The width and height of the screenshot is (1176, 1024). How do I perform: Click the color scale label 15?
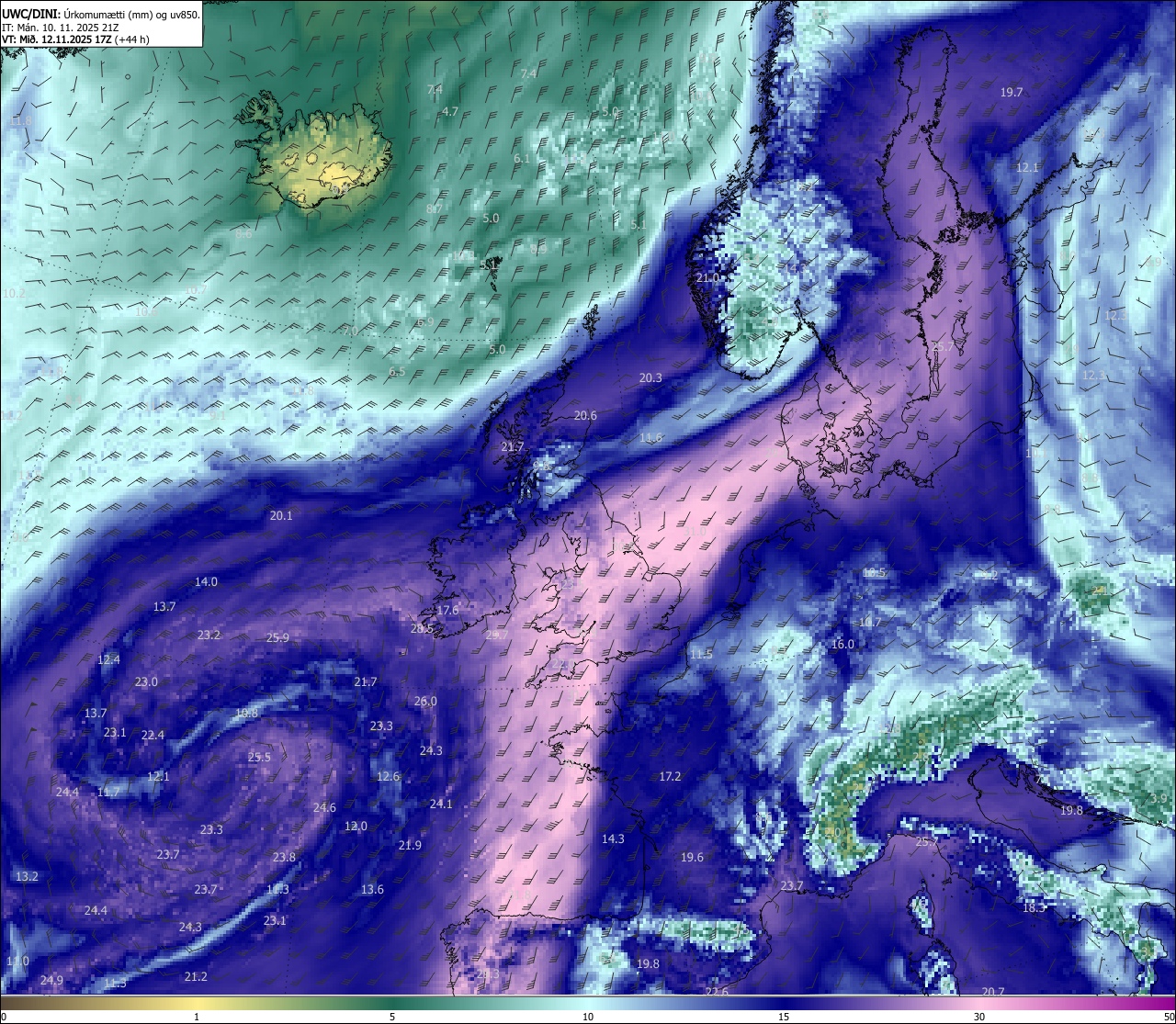click(784, 1017)
